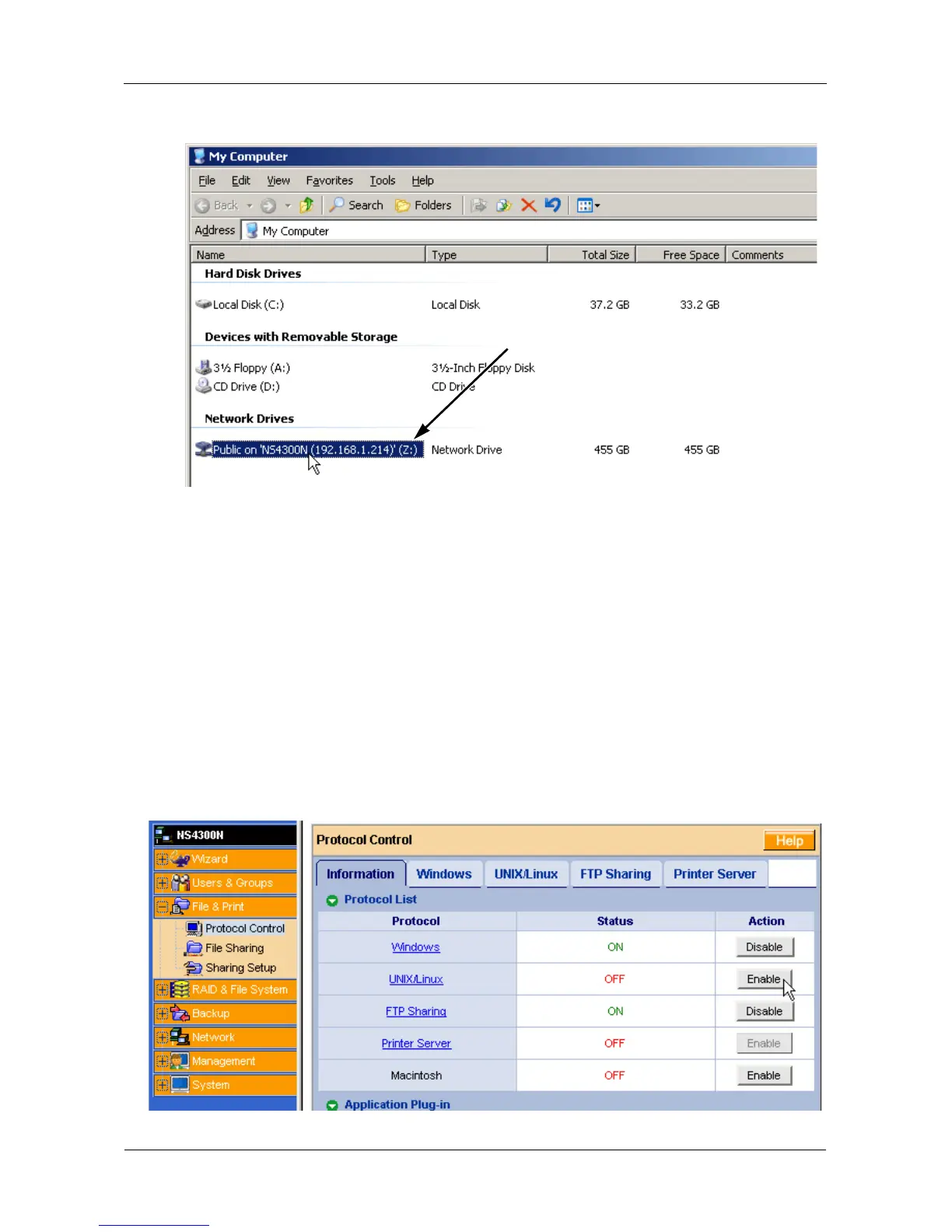Switch to the UNIX/Linux tab
The image size is (952, 1232).
coord(527,873)
